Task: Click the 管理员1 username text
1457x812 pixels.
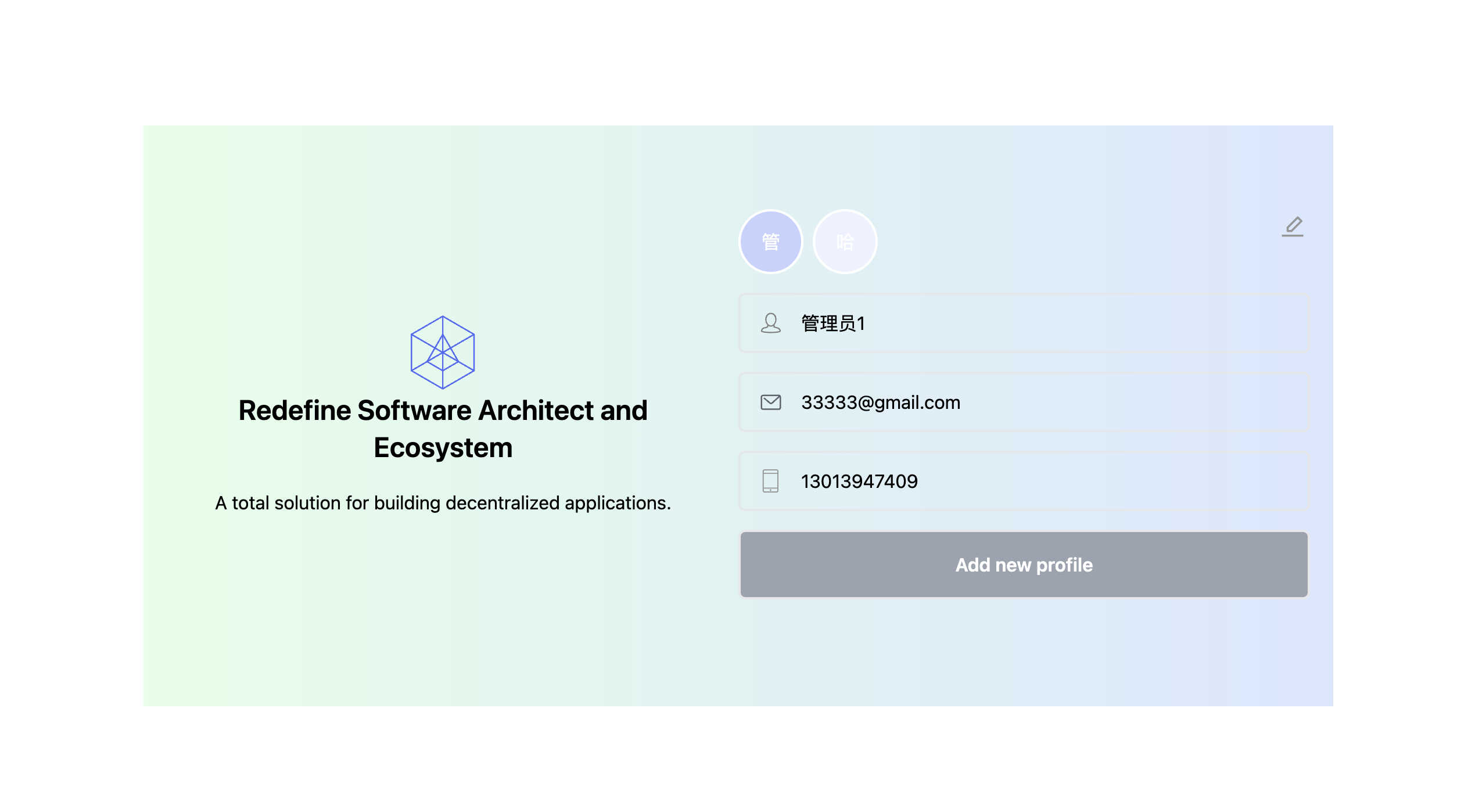Action: 833,324
